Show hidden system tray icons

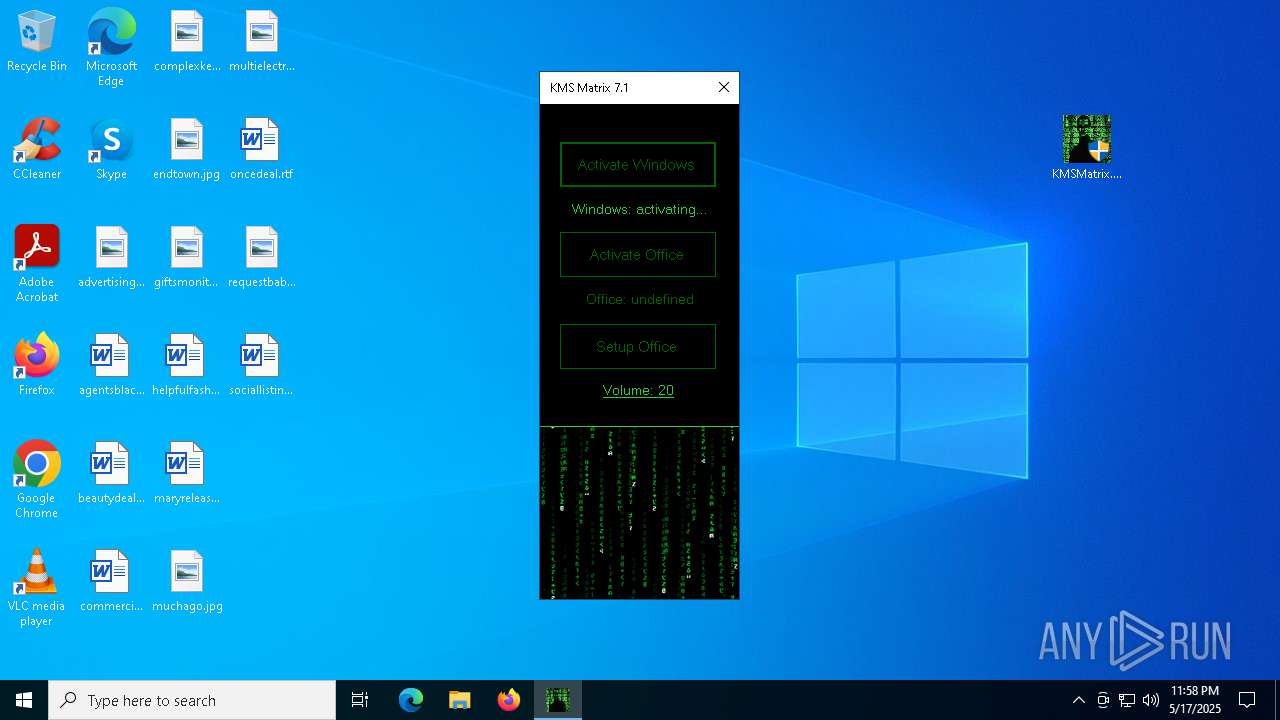(1078, 700)
